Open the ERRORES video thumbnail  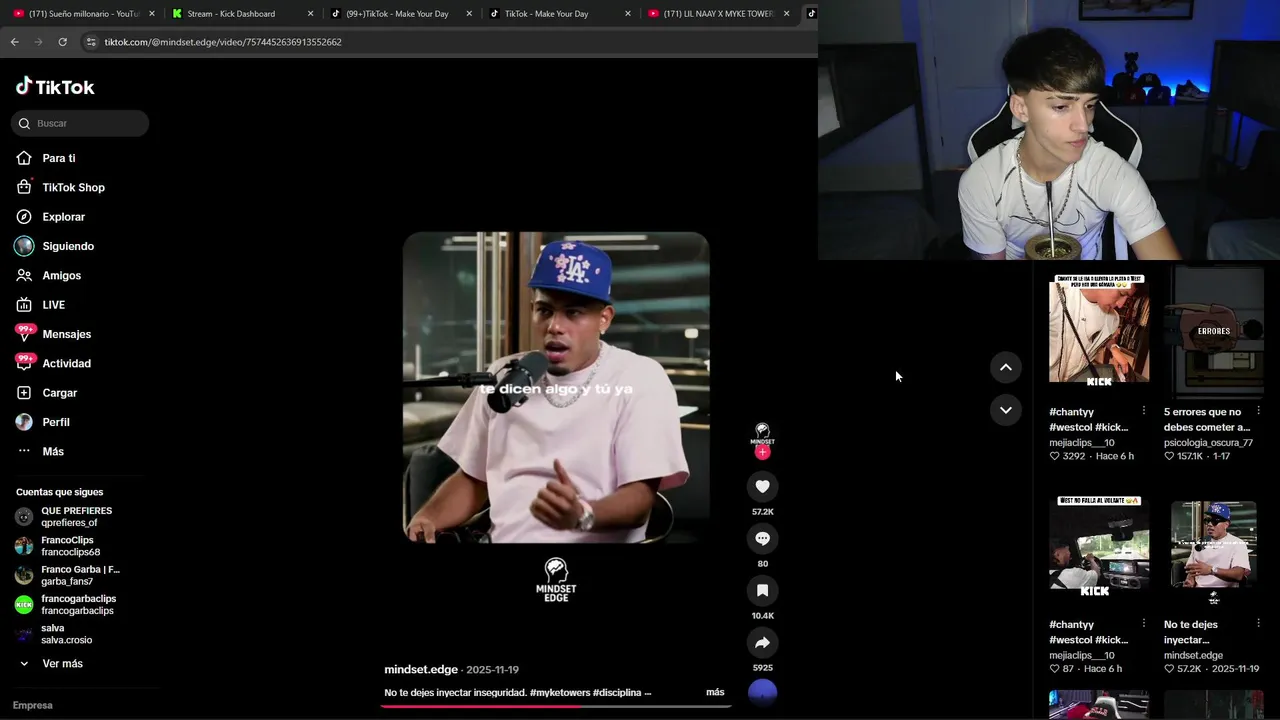click(x=1214, y=330)
